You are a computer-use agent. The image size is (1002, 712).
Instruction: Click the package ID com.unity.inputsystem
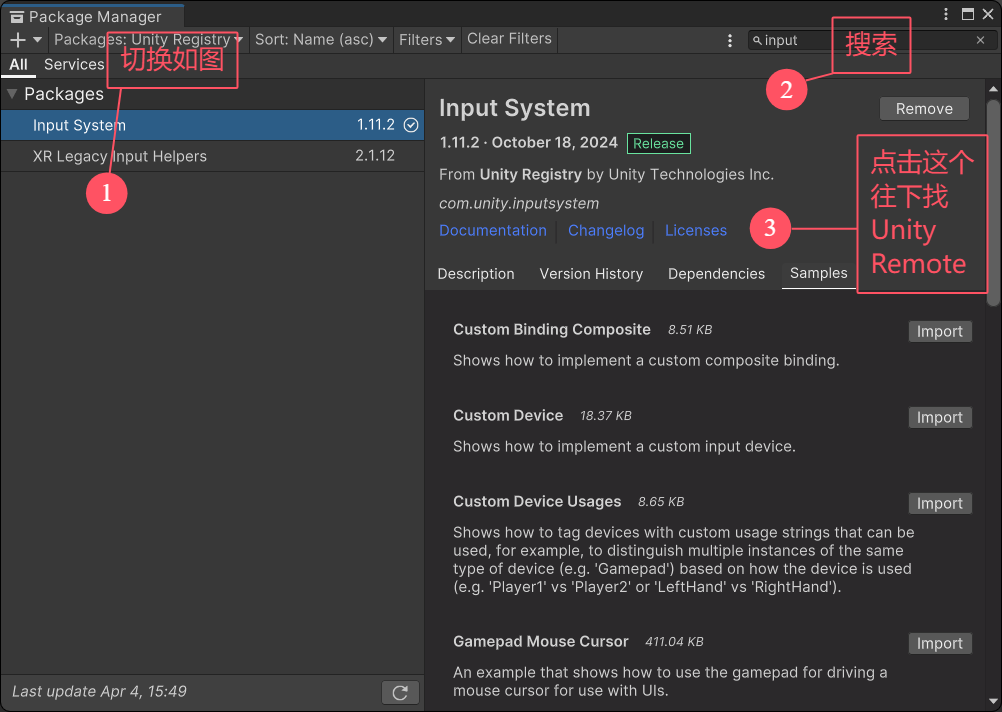click(x=519, y=203)
